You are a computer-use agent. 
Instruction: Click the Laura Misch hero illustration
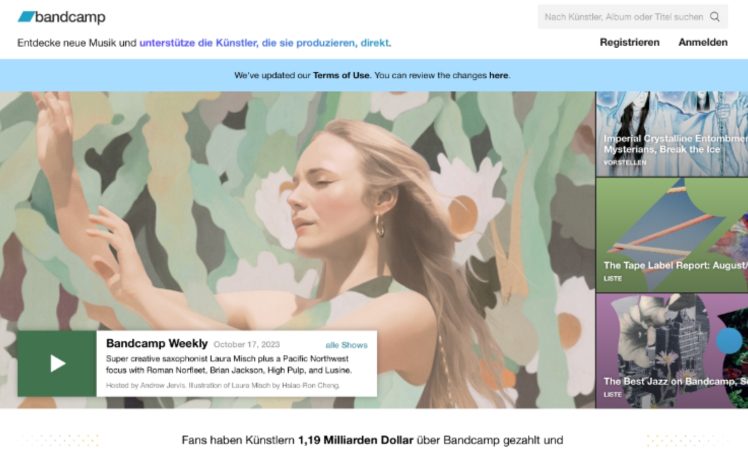[x=297, y=210]
